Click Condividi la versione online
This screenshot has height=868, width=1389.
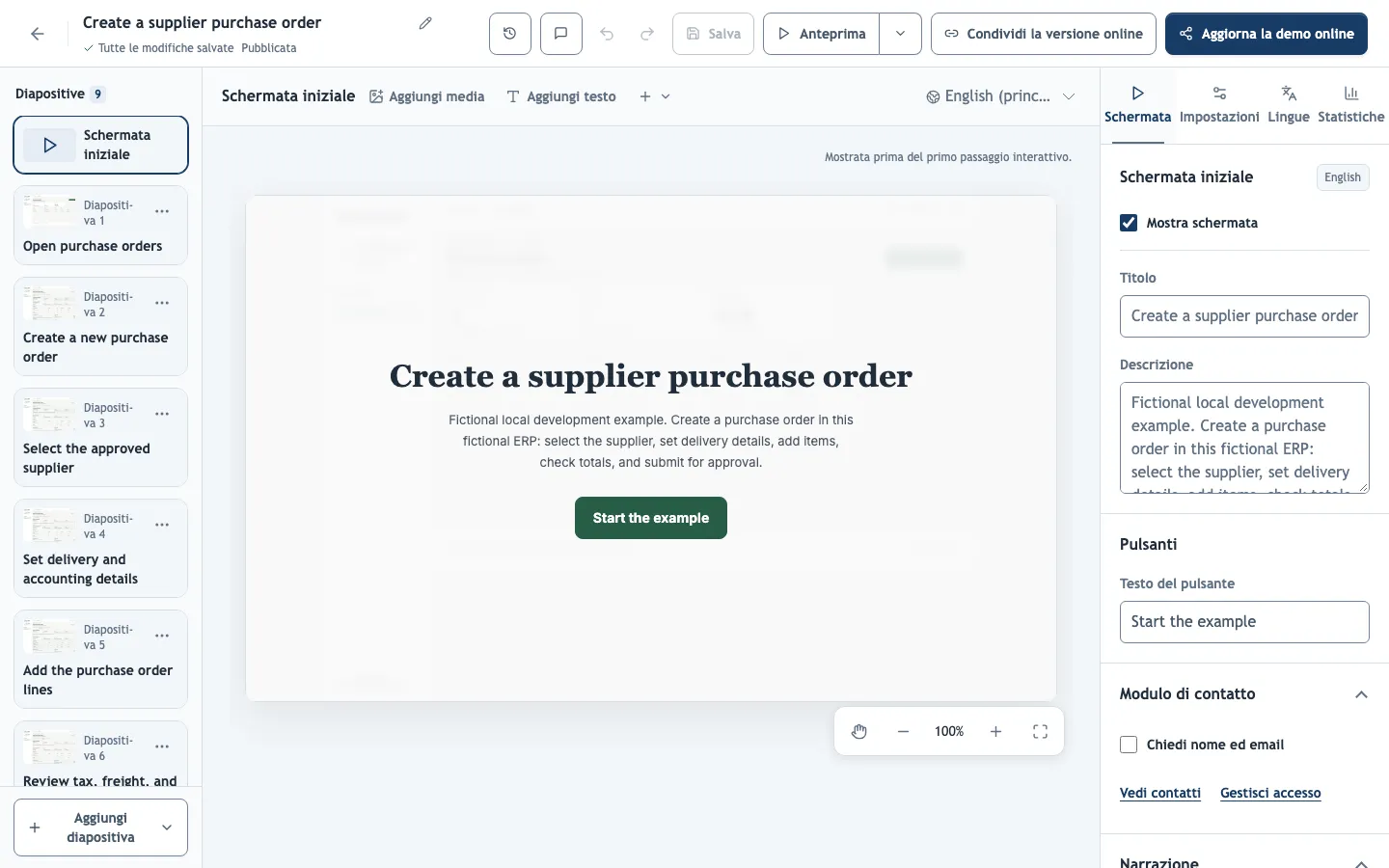pyautogui.click(x=1043, y=34)
